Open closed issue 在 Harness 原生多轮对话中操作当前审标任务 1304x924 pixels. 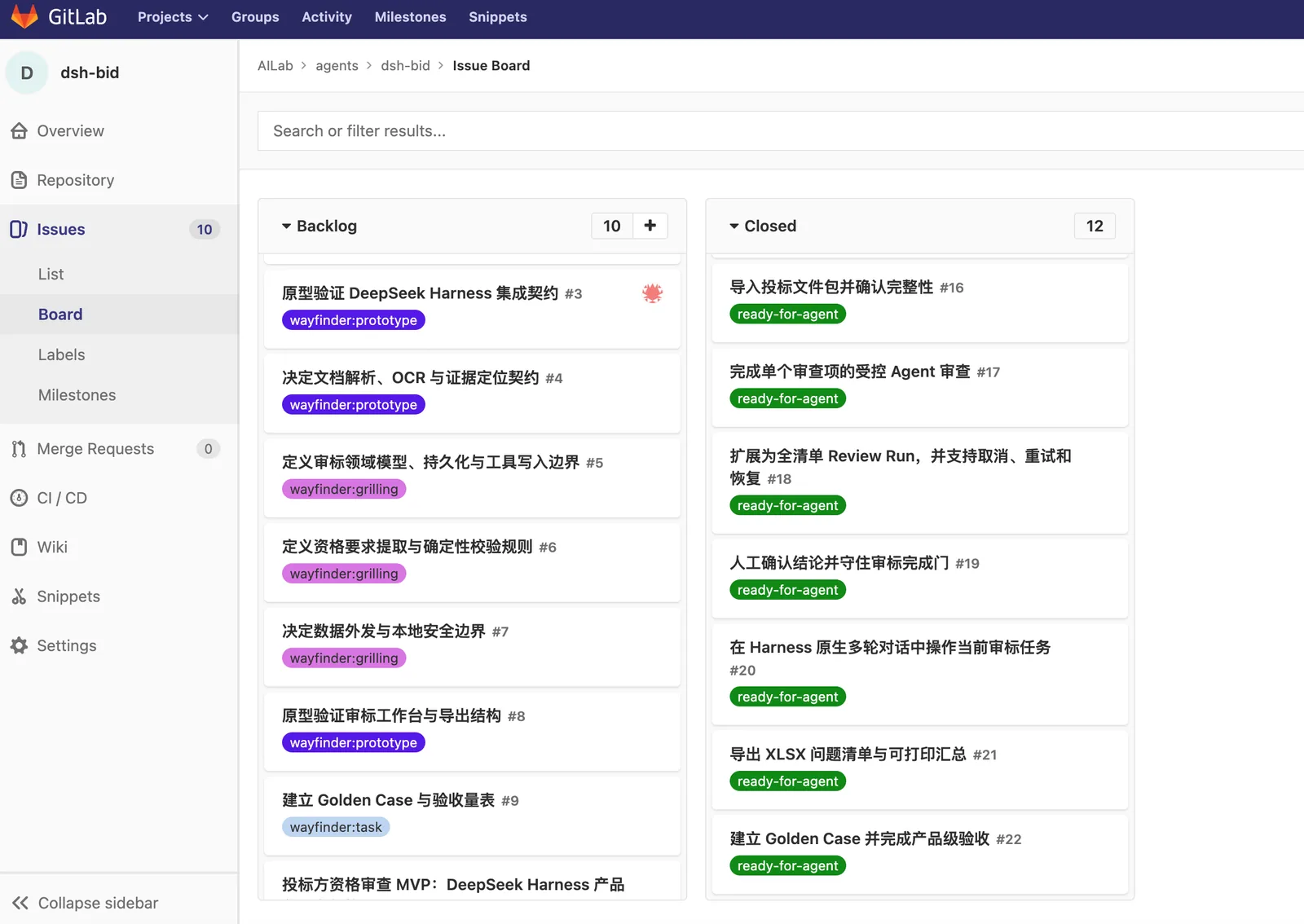click(x=890, y=648)
